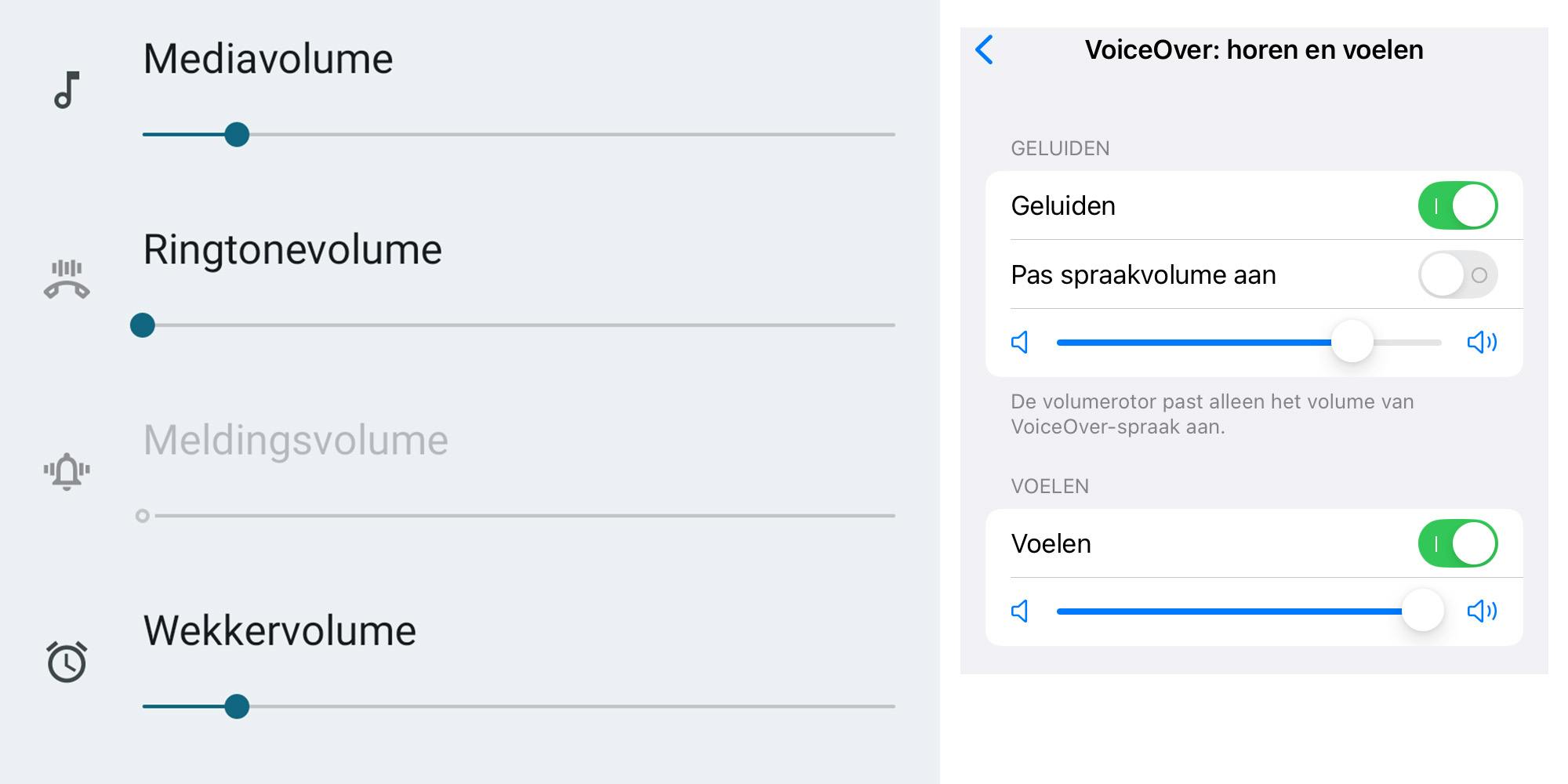Go back with the blue chevron

985,49
